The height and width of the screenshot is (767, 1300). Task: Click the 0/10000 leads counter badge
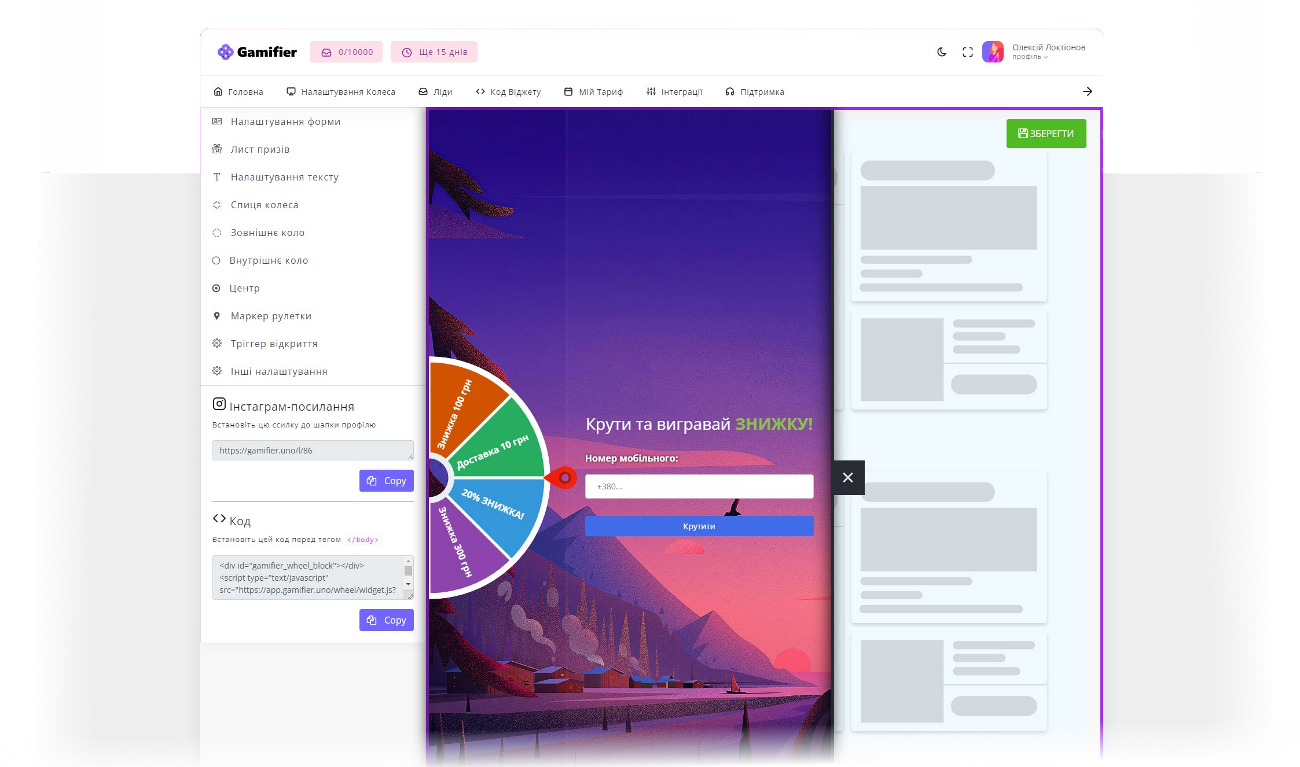[346, 52]
